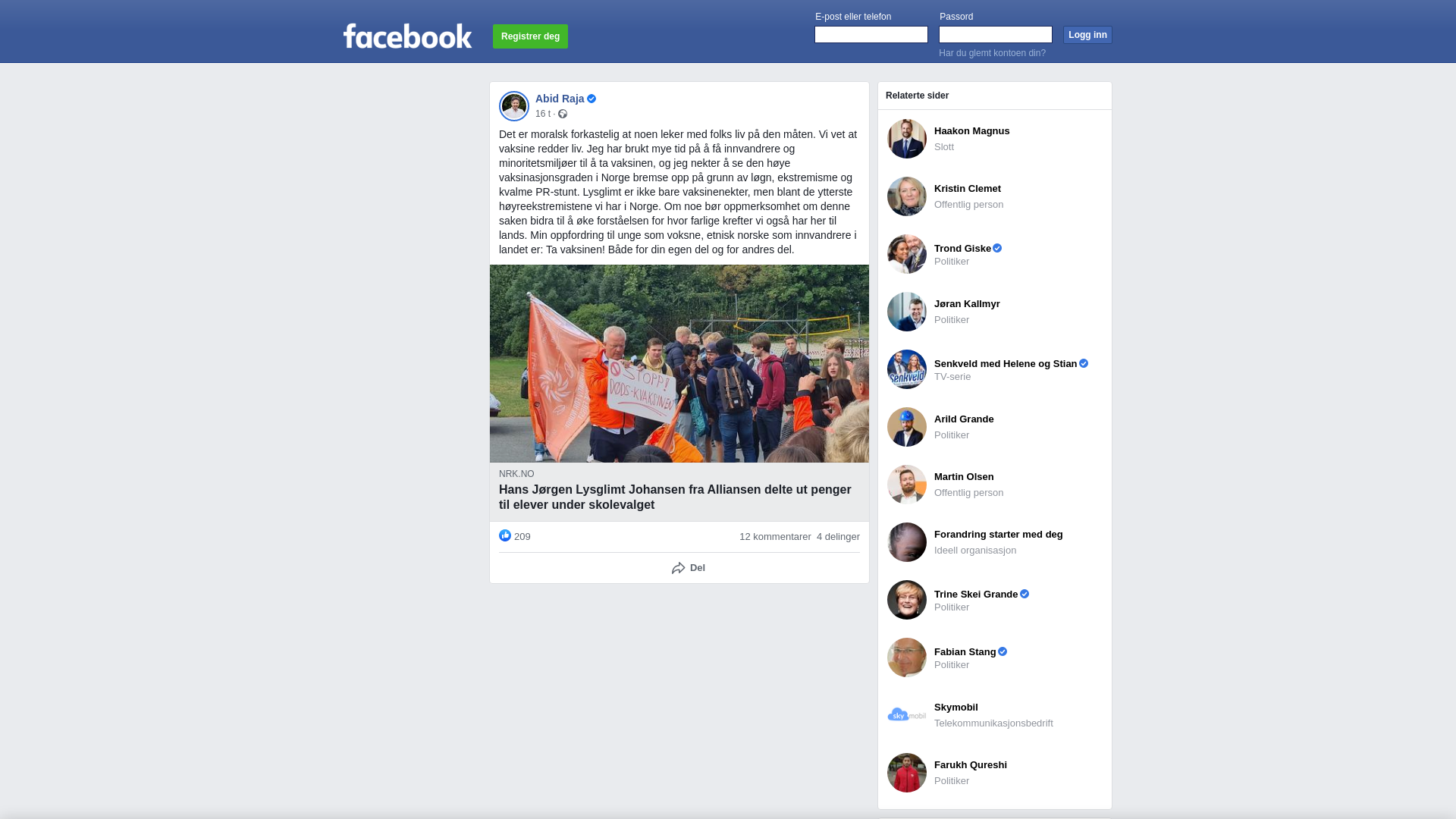
Task: Open Trine Skei Grande's page
Action: tap(976, 595)
